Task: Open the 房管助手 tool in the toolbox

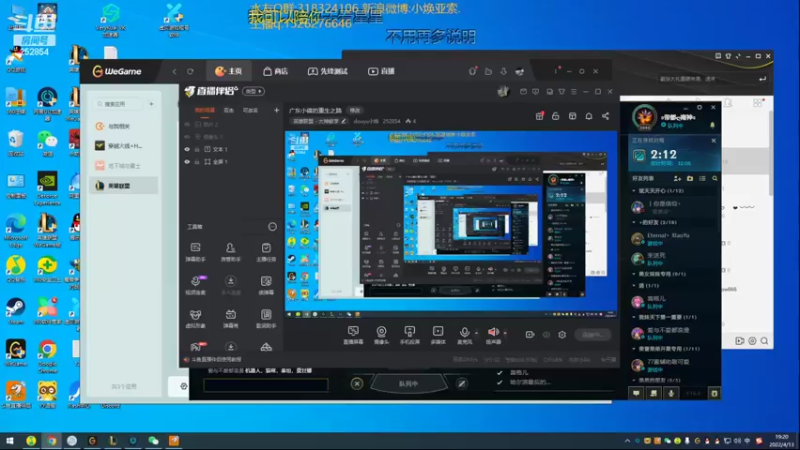Action: 231,252
